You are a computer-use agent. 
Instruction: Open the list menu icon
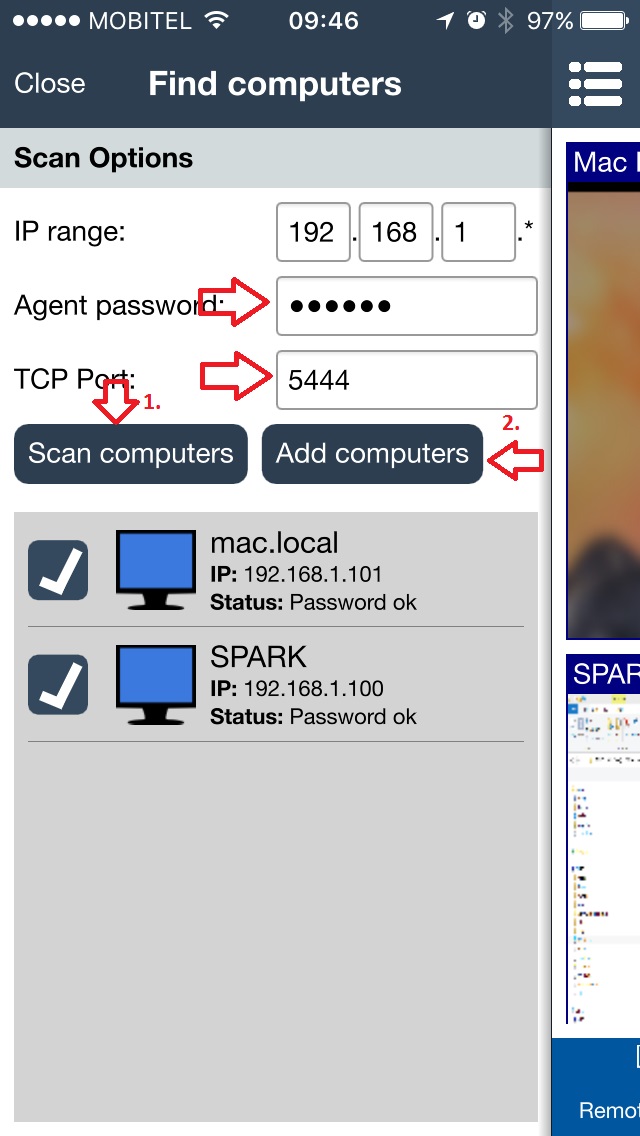596,84
